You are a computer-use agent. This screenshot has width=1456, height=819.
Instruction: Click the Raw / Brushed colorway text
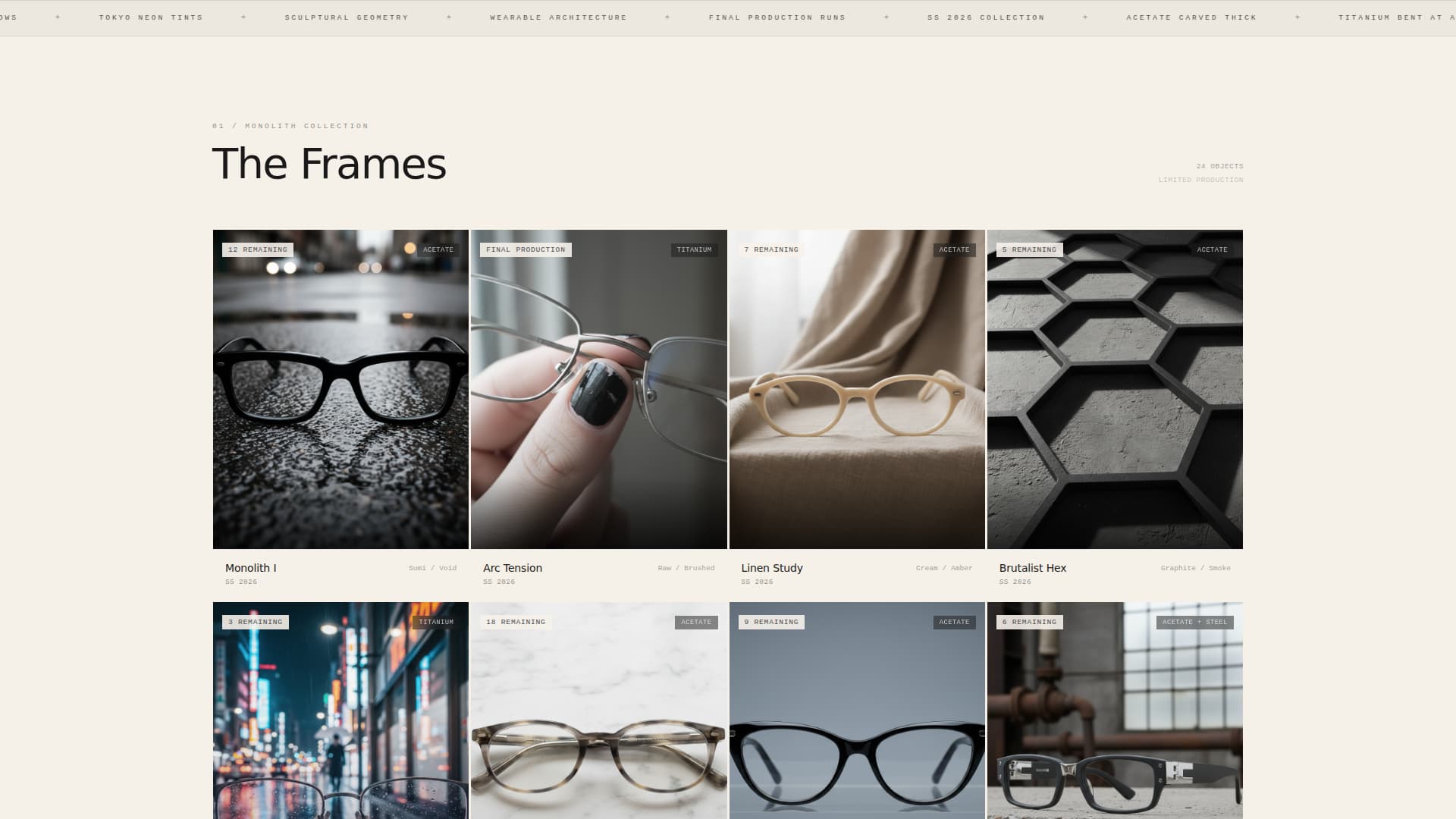(x=686, y=568)
